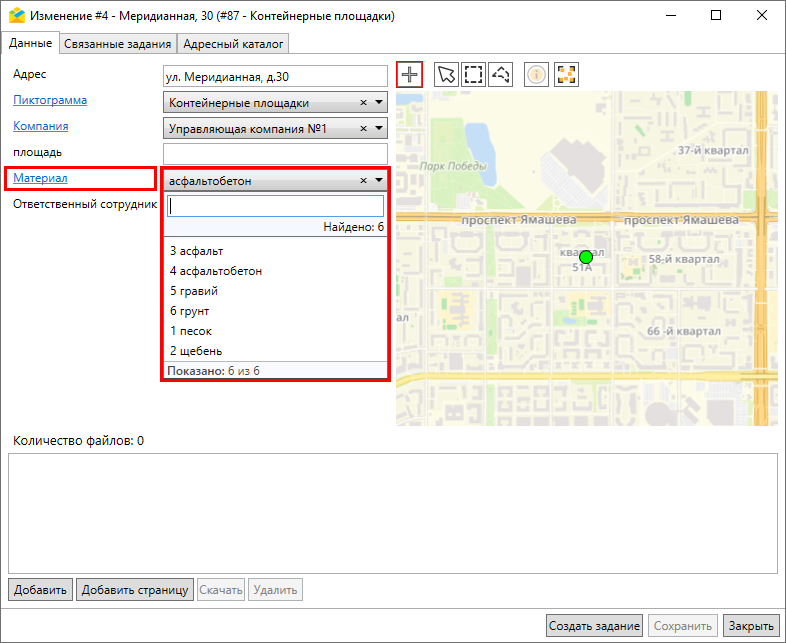Open the Материал link

(x=40, y=178)
